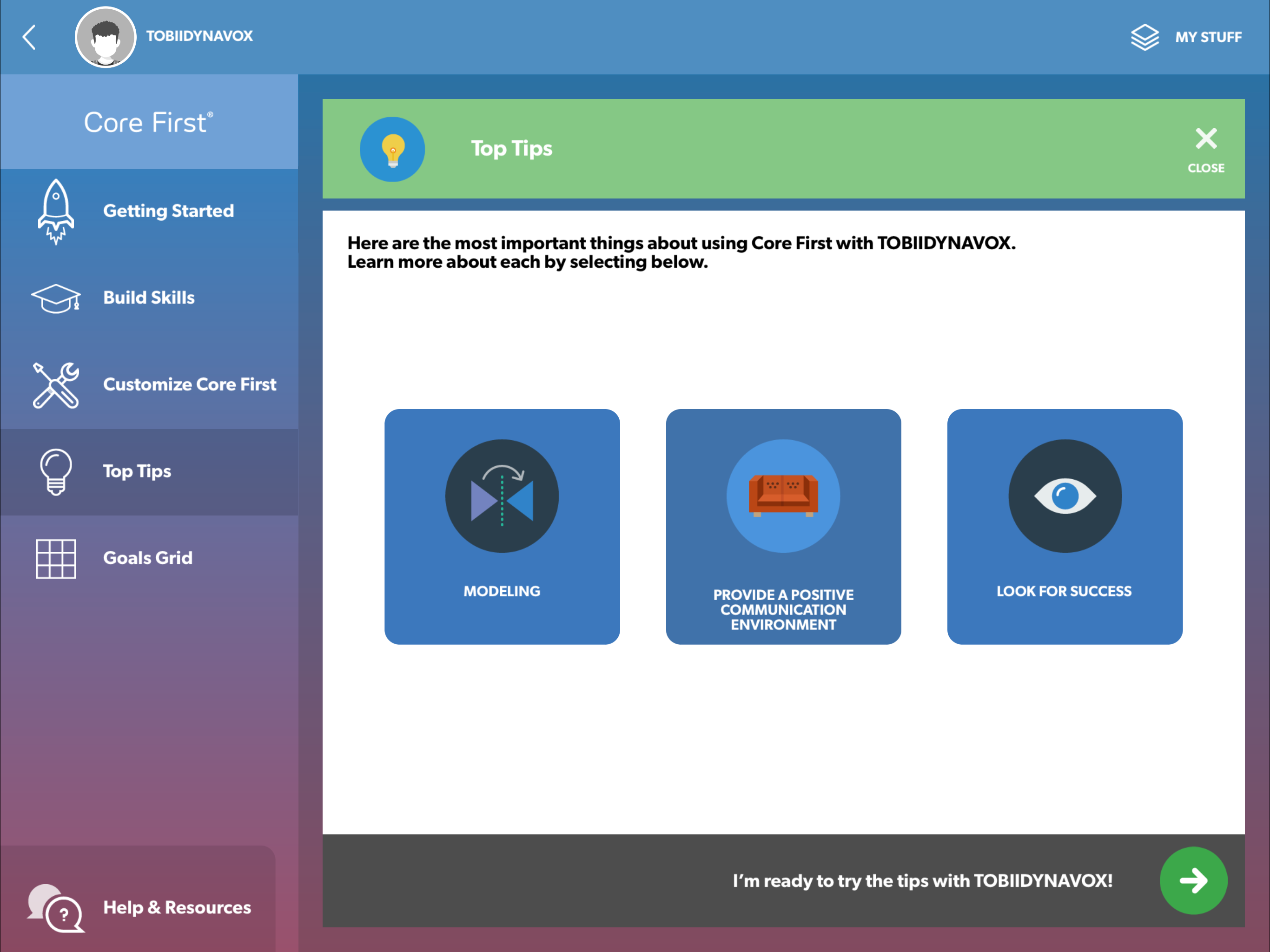Close the Top Tips panel
Screen dimensions: 1270x952
tap(1206, 149)
